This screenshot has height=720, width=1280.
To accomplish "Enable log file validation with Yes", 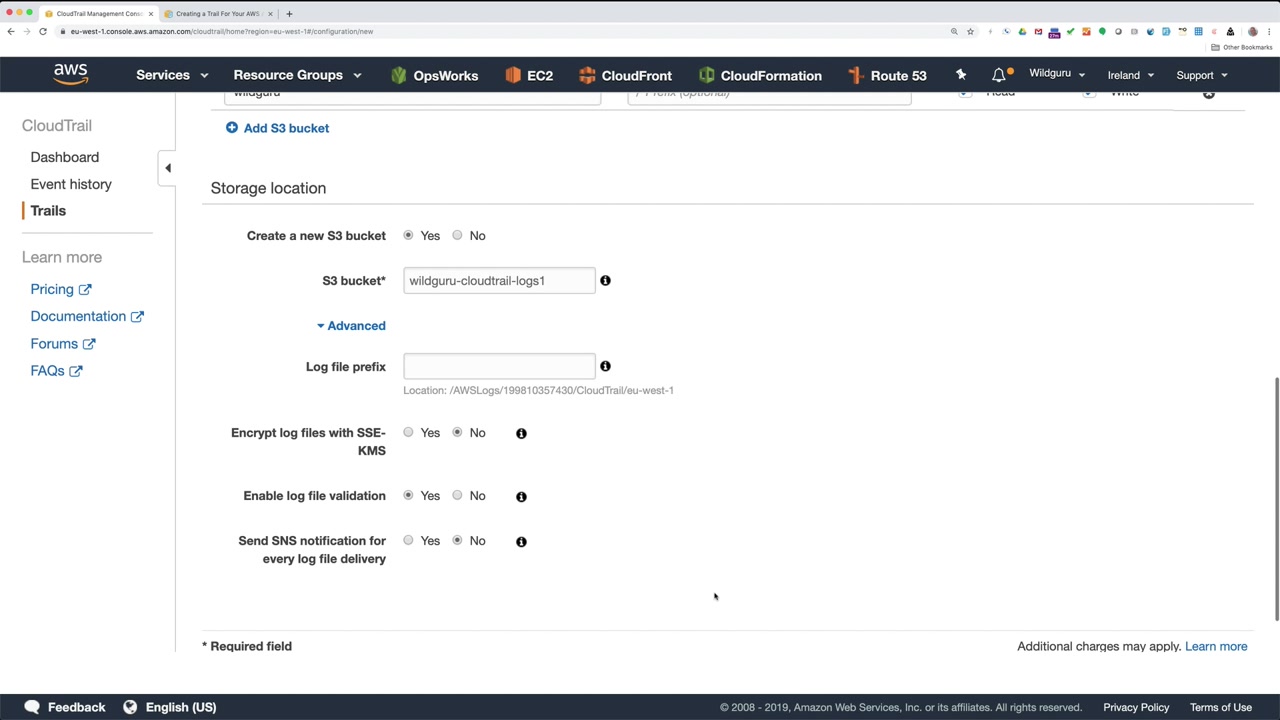I will (x=408, y=495).
